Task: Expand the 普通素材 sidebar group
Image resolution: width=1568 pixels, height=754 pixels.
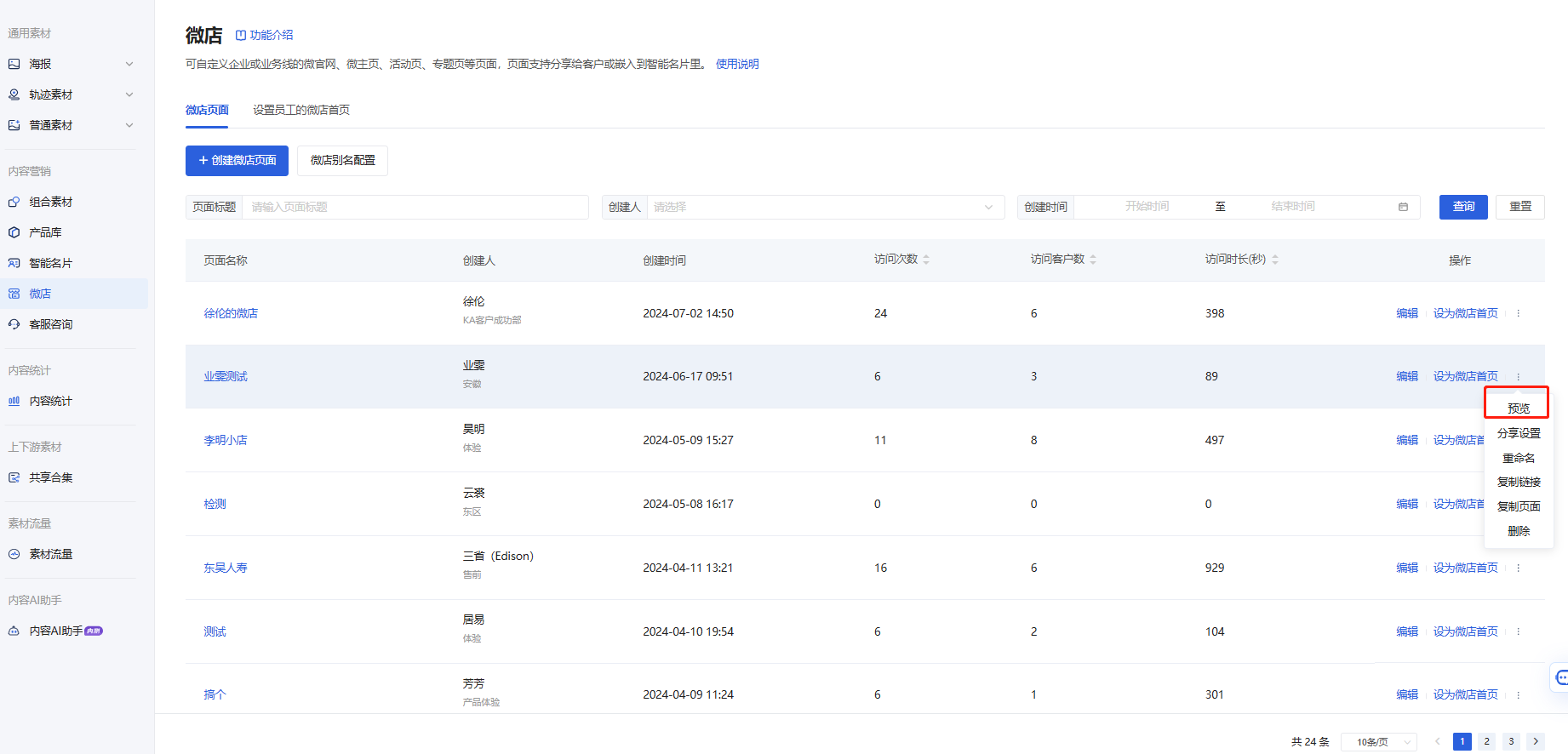Action: pos(129,125)
